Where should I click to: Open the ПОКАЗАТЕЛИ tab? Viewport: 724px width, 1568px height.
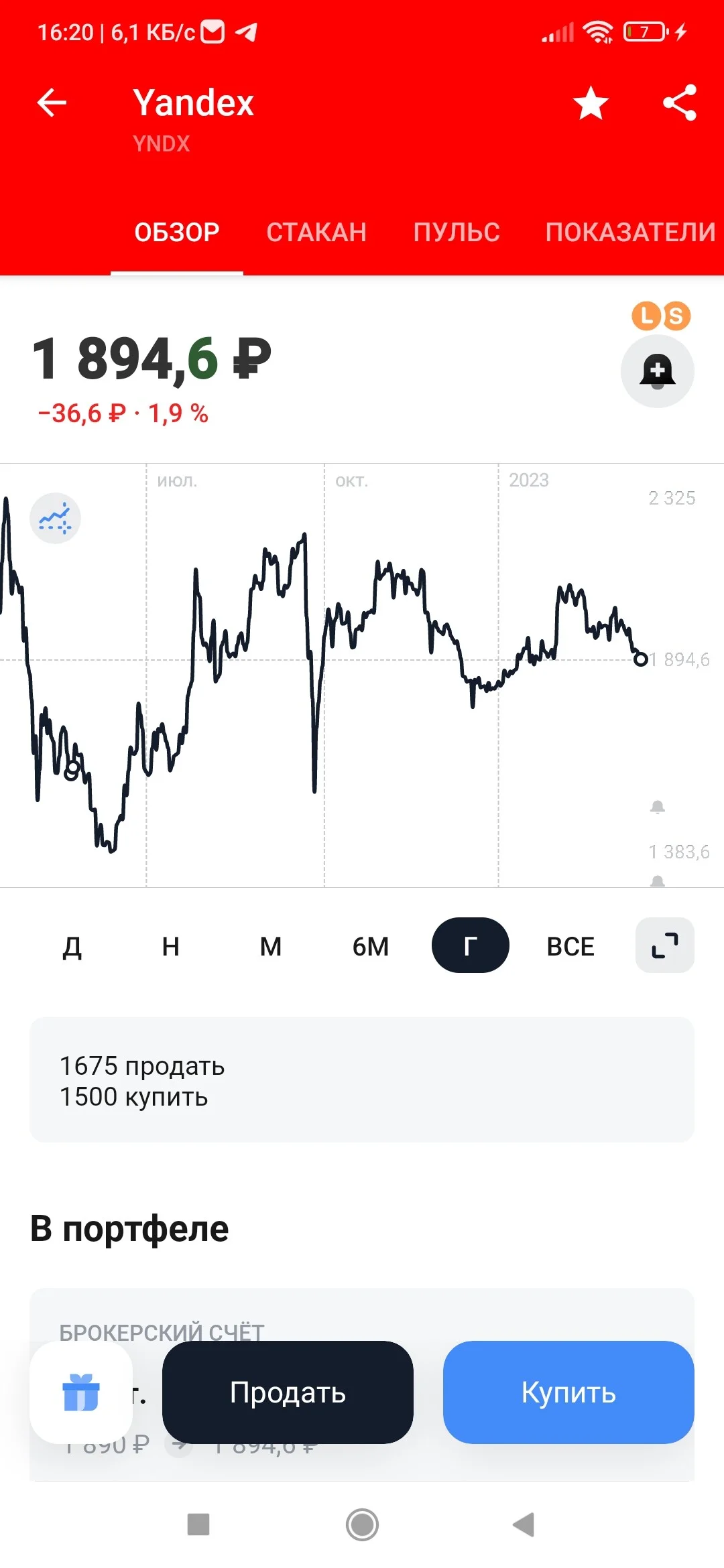tap(631, 232)
